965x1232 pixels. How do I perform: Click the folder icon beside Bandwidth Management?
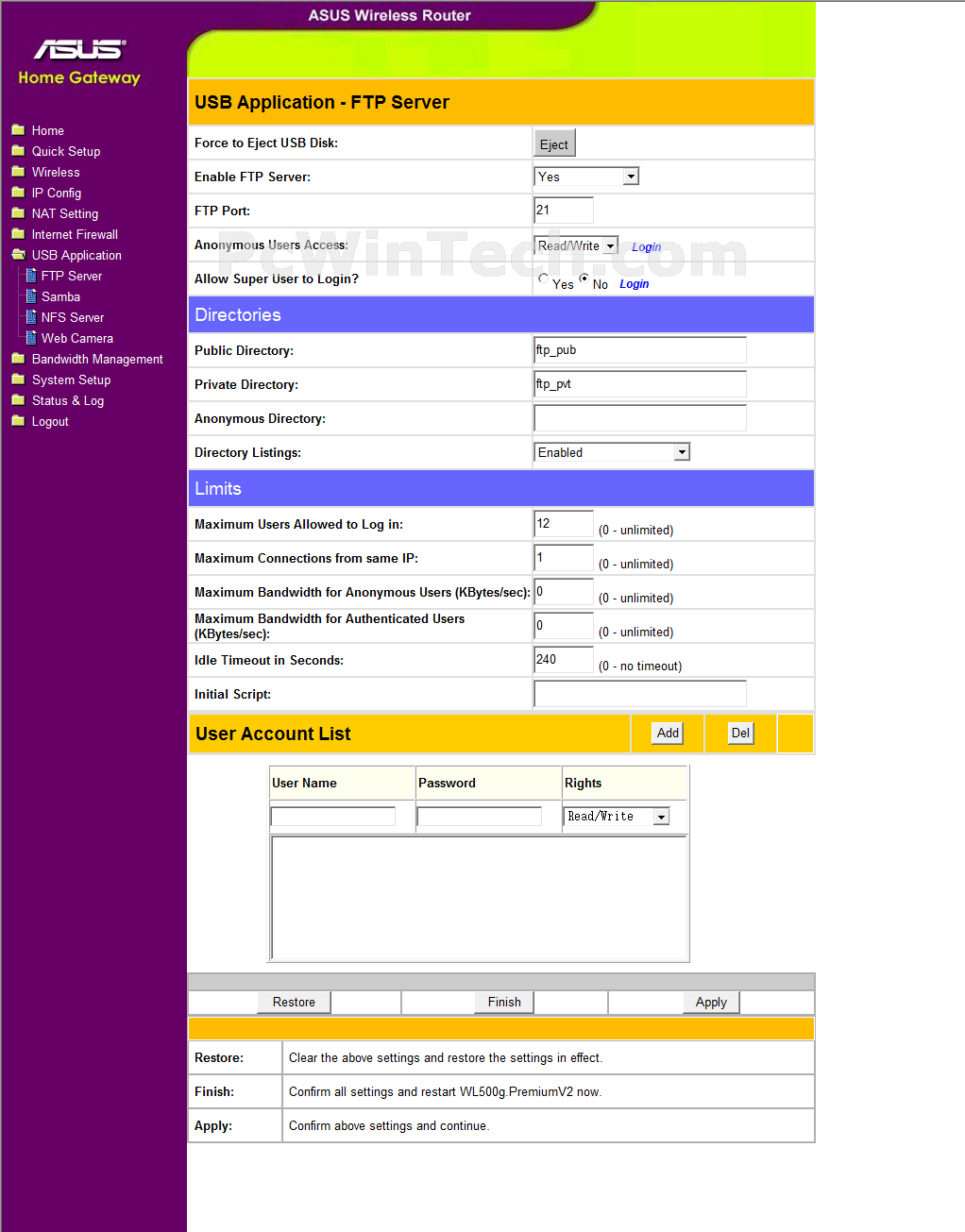[x=18, y=359]
